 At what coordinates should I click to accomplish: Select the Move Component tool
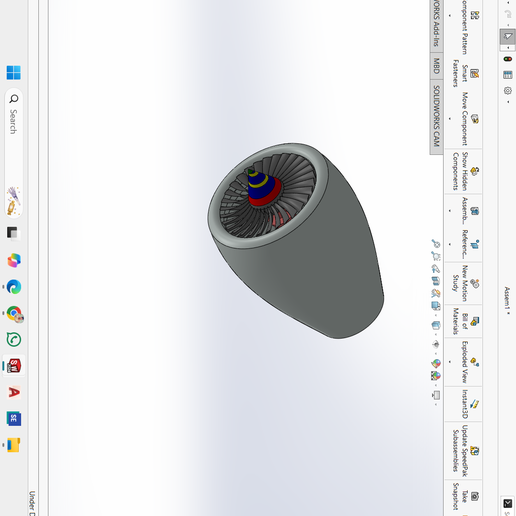(x=474, y=119)
